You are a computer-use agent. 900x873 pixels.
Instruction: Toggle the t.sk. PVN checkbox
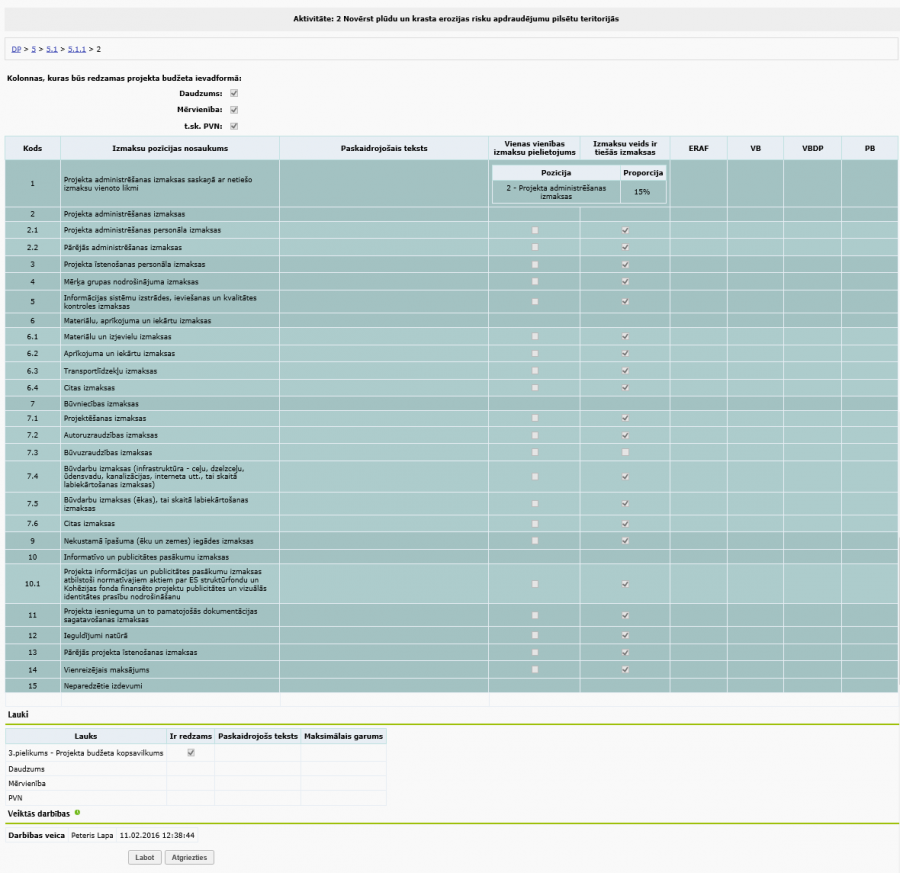(234, 126)
